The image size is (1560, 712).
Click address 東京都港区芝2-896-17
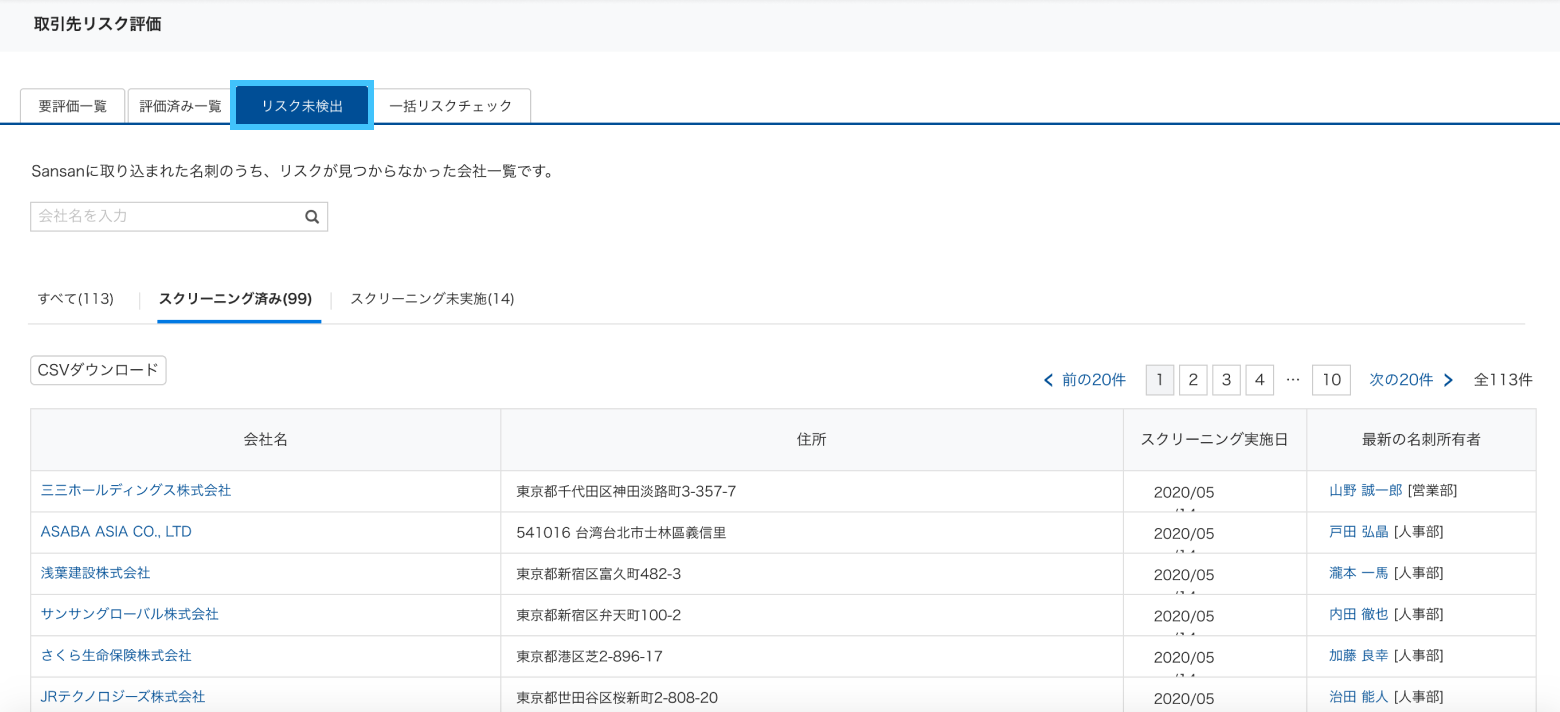pyautogui.click(x=589, y=656)
